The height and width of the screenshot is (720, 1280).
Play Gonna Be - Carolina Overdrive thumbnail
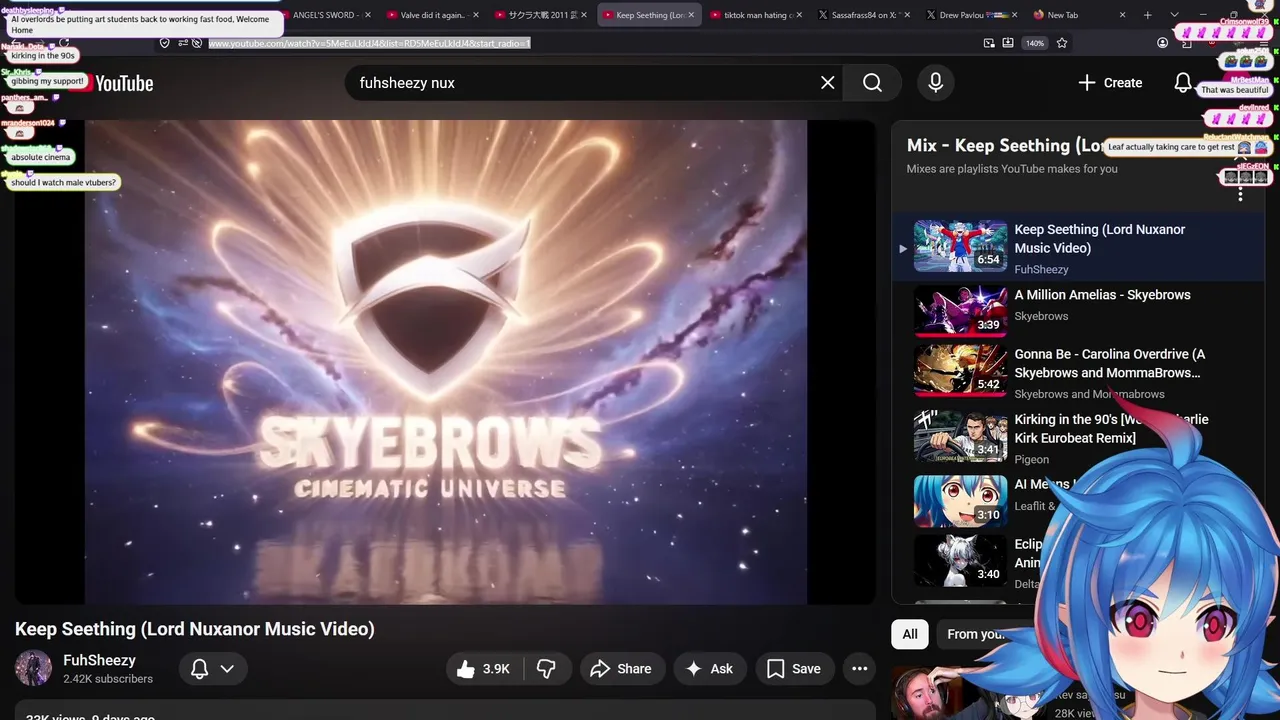pyautogui.click(x=960, y=371)
